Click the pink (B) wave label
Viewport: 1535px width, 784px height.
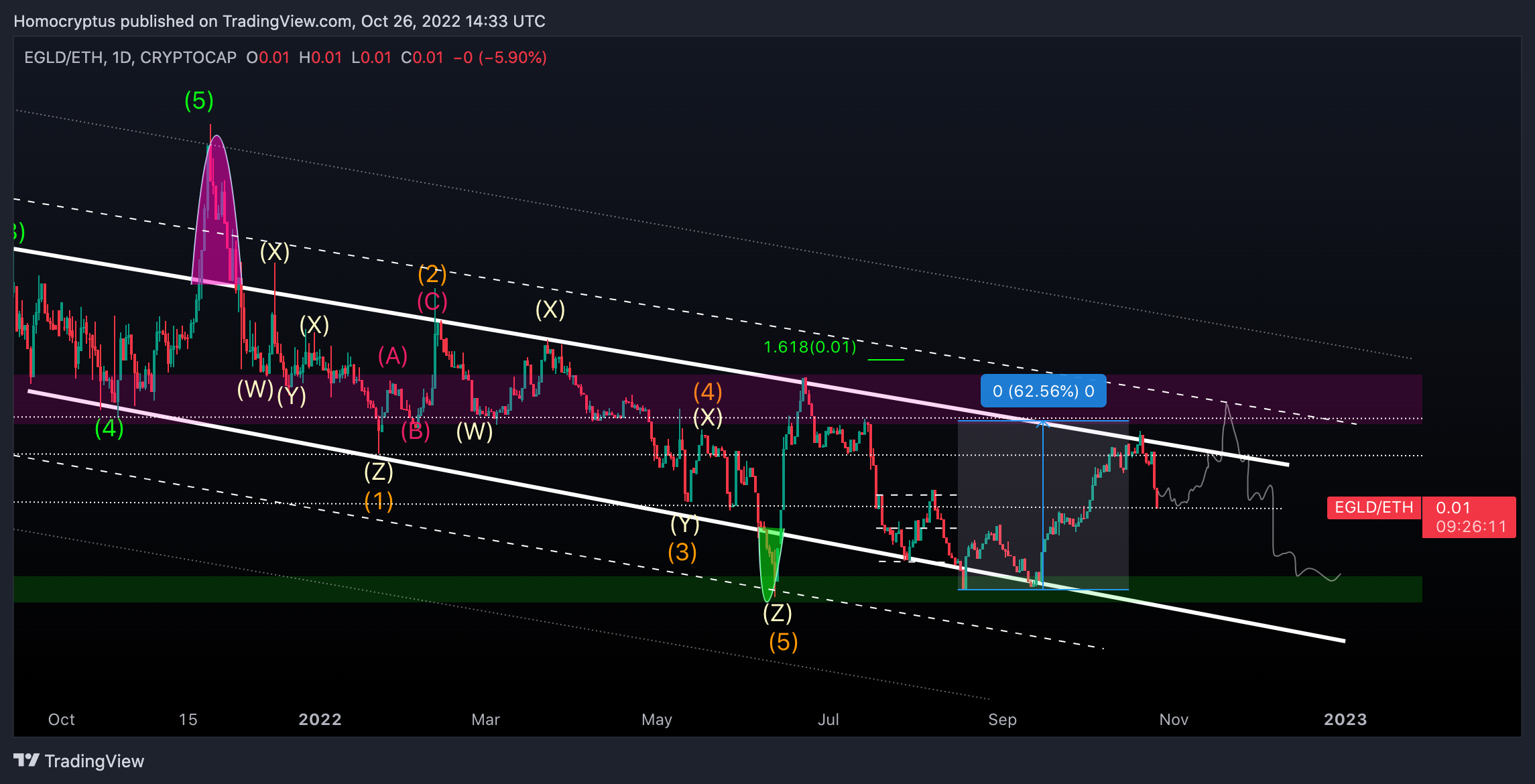[416, 430]
